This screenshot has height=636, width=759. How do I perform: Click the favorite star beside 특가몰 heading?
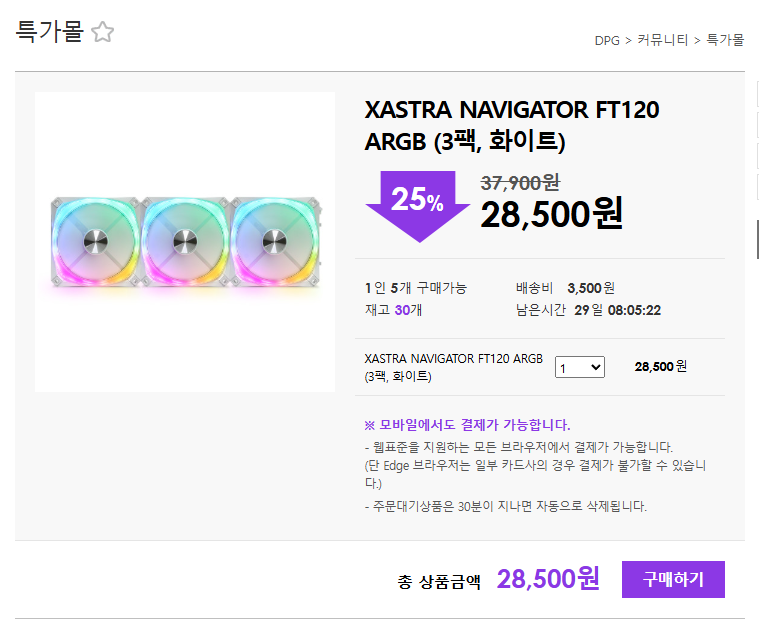[x=102, y=32]
